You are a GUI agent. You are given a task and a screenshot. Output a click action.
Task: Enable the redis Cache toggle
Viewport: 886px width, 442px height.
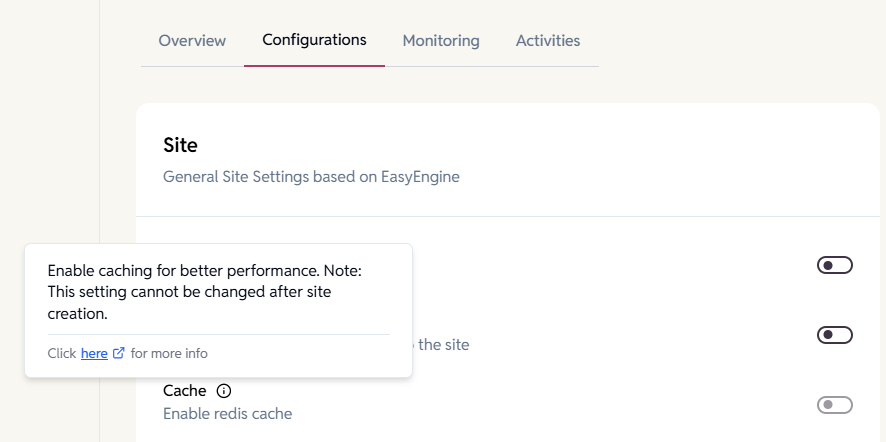click(834, 405)
